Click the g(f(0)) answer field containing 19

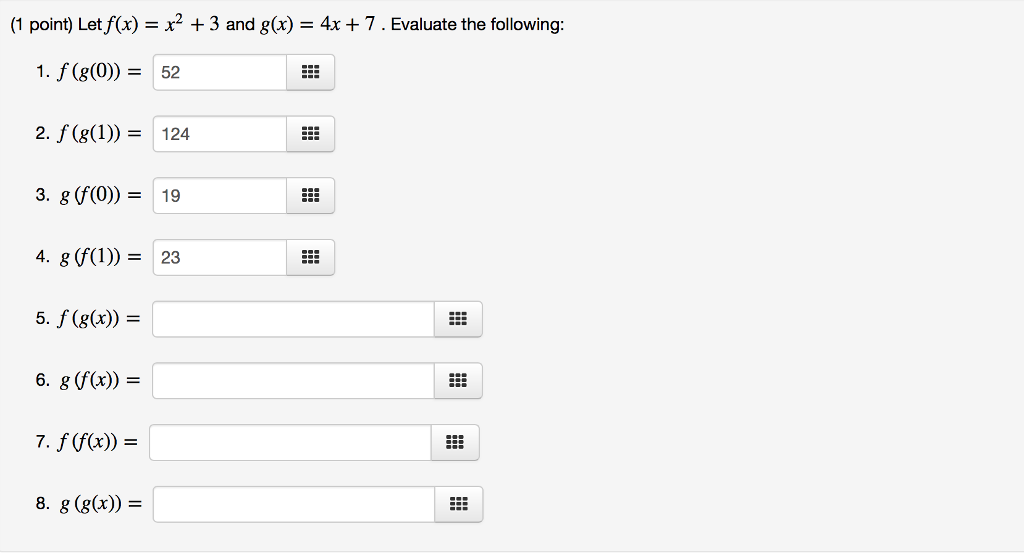220,196
